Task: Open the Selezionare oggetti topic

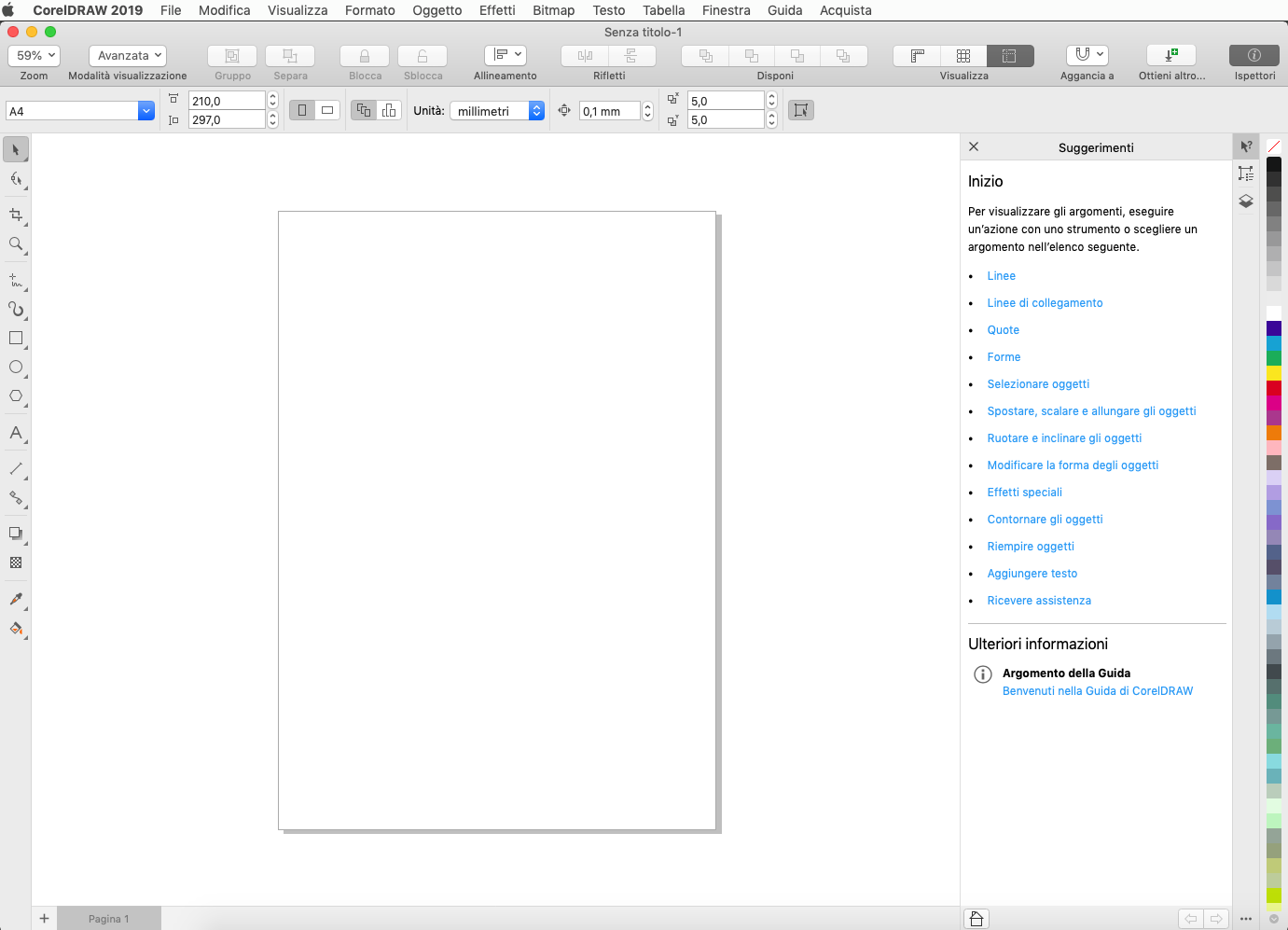Action: 1038,384
